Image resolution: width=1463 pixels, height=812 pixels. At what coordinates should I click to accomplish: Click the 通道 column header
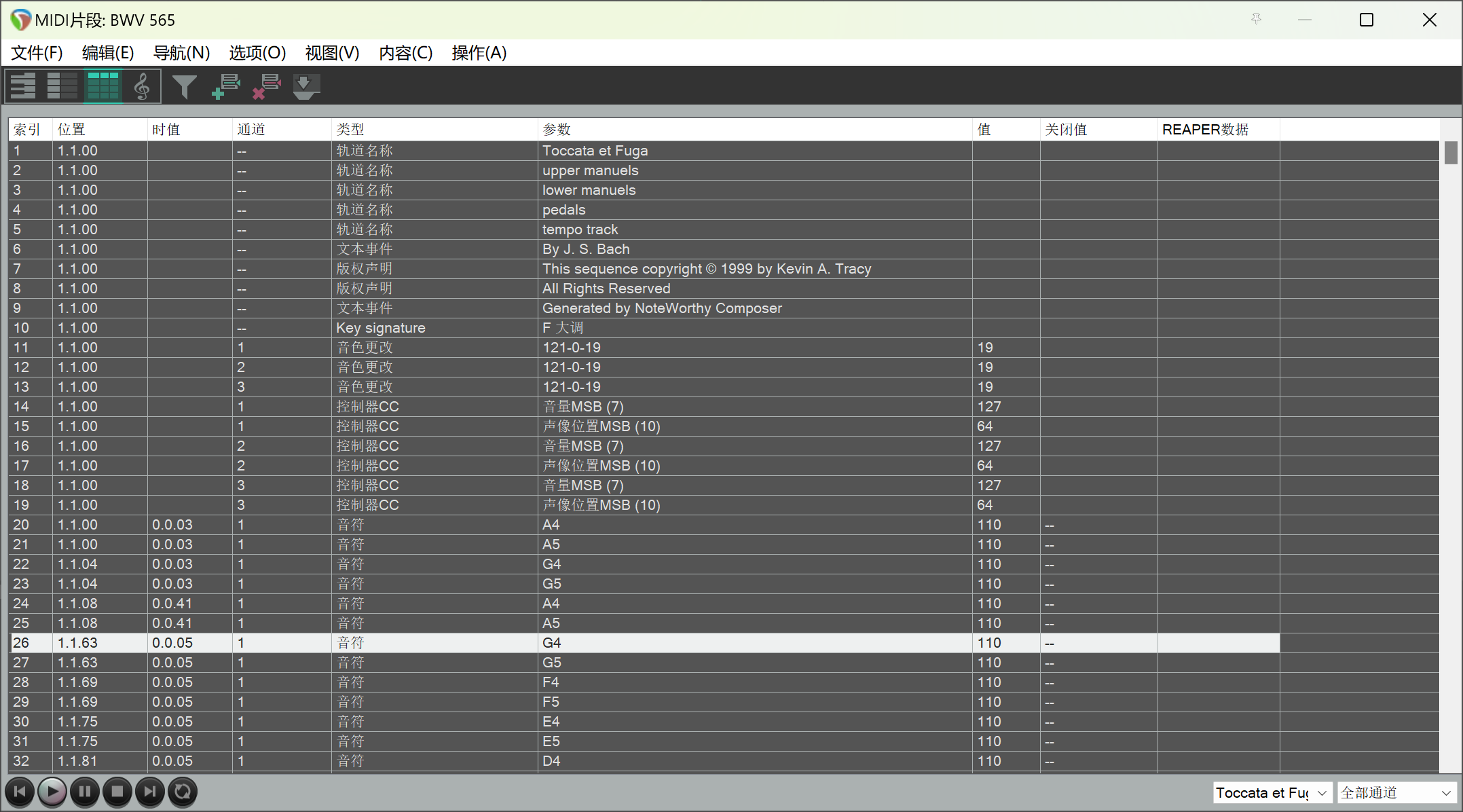[282, 130]
